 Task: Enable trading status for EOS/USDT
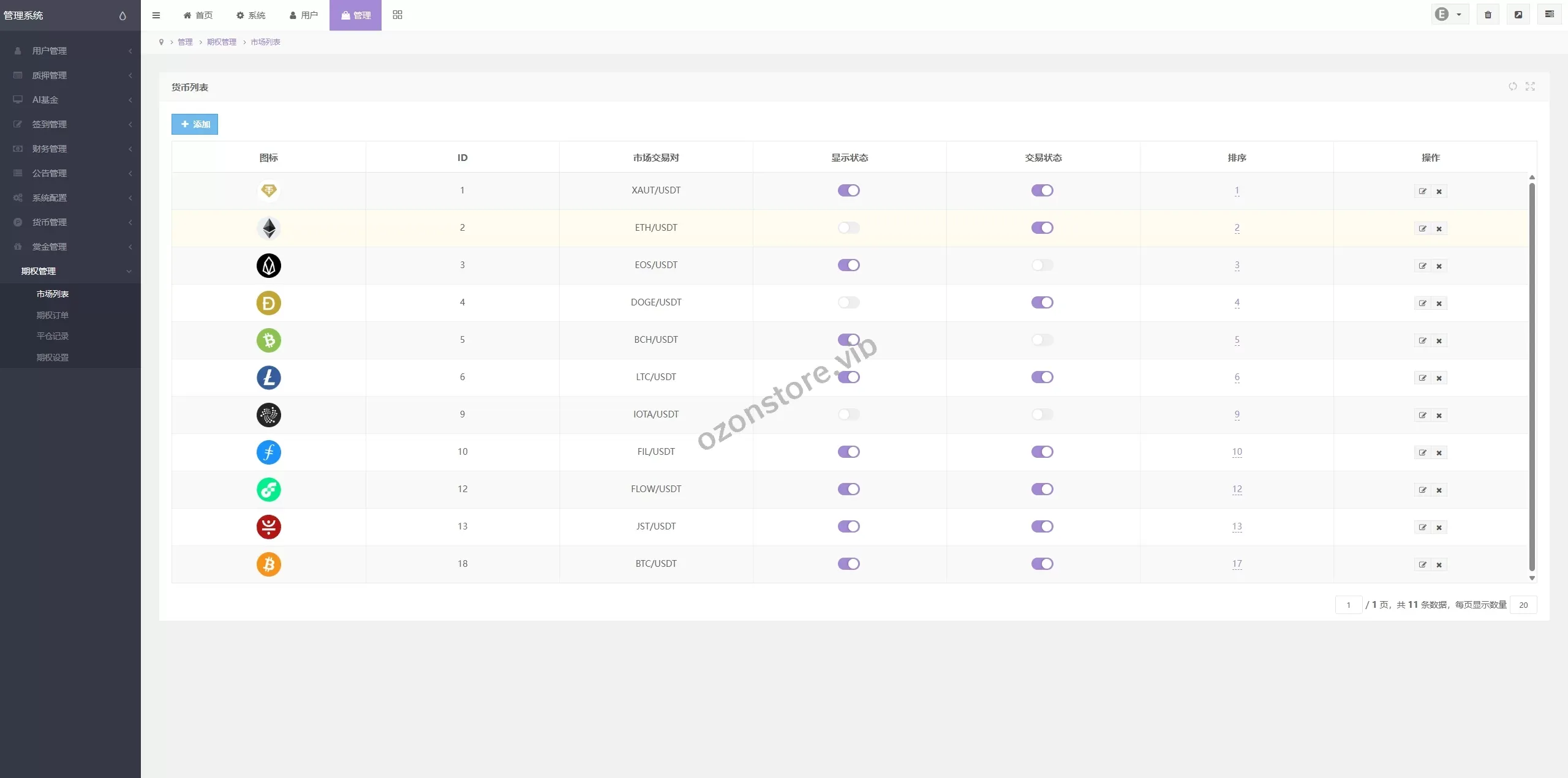click(1042, 265)
